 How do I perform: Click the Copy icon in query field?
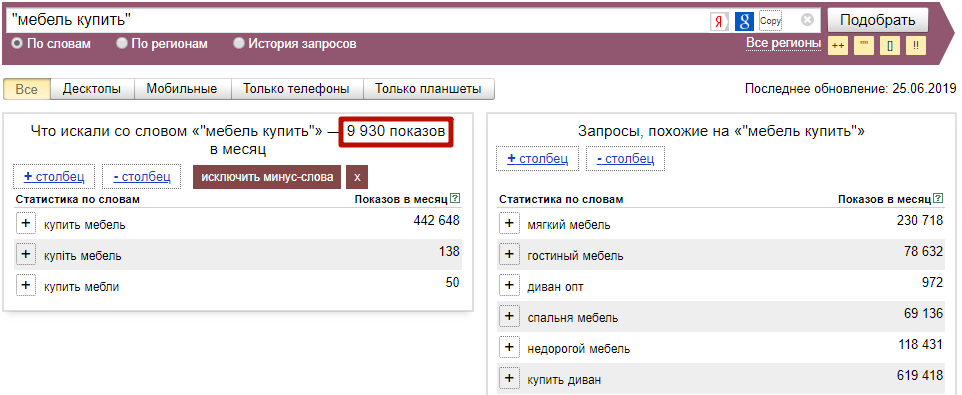pos(771,21)
